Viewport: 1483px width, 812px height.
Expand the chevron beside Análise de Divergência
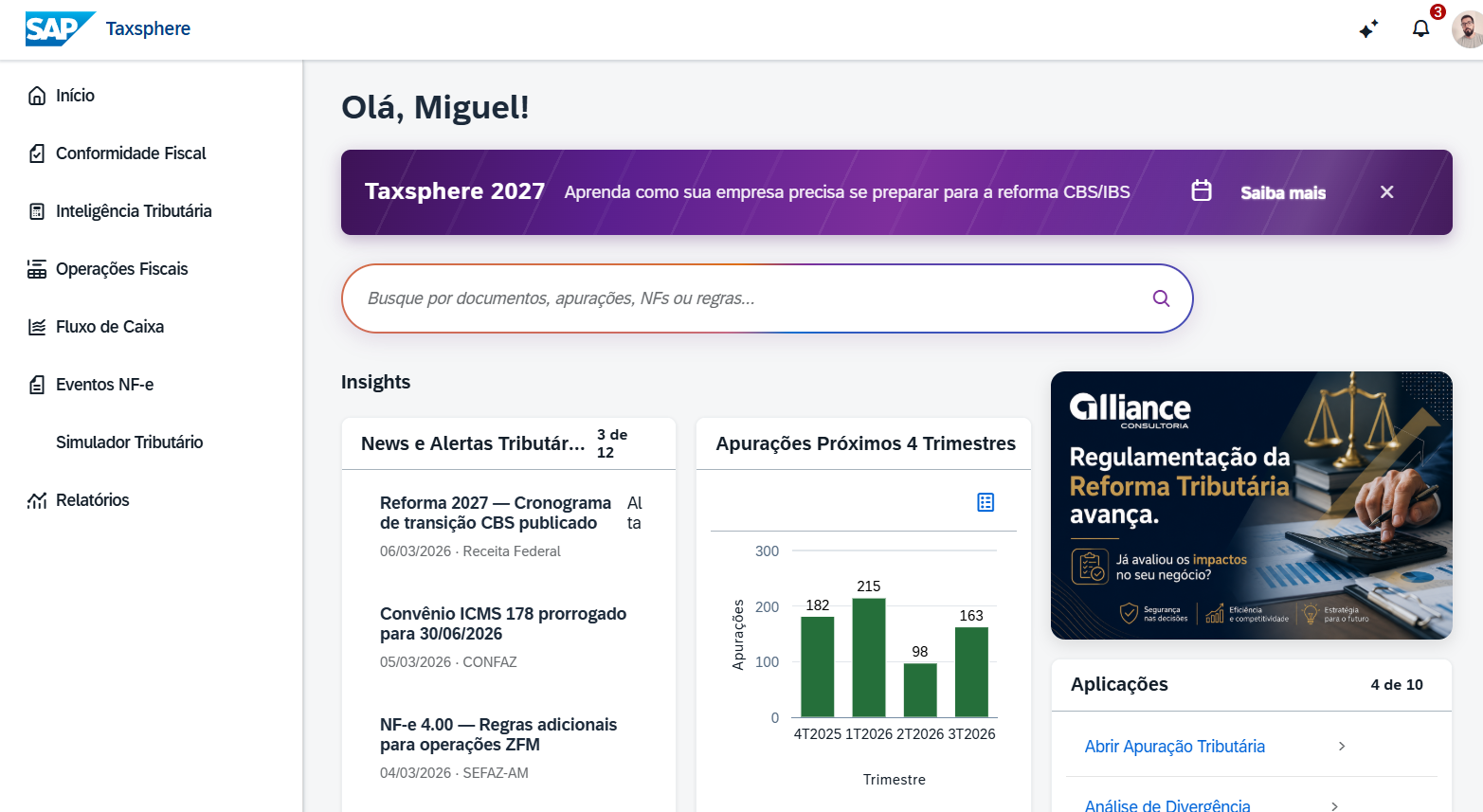[x=1334, y=805]
